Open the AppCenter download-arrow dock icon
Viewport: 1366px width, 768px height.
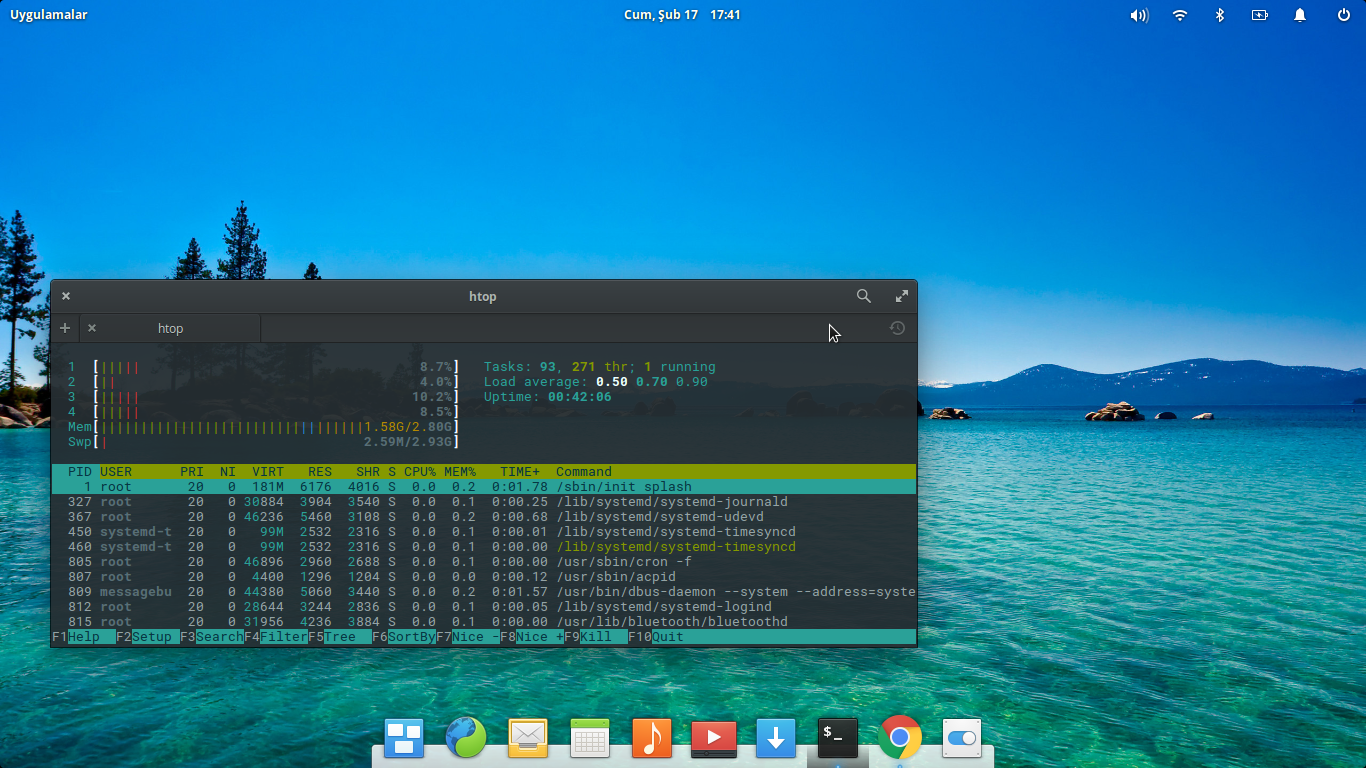[x=776, y=739]
